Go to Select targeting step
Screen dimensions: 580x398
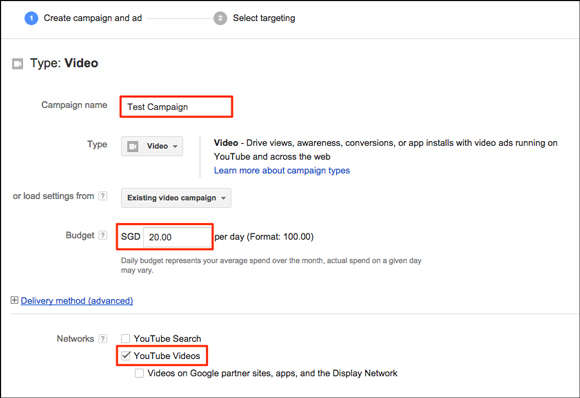264,18
